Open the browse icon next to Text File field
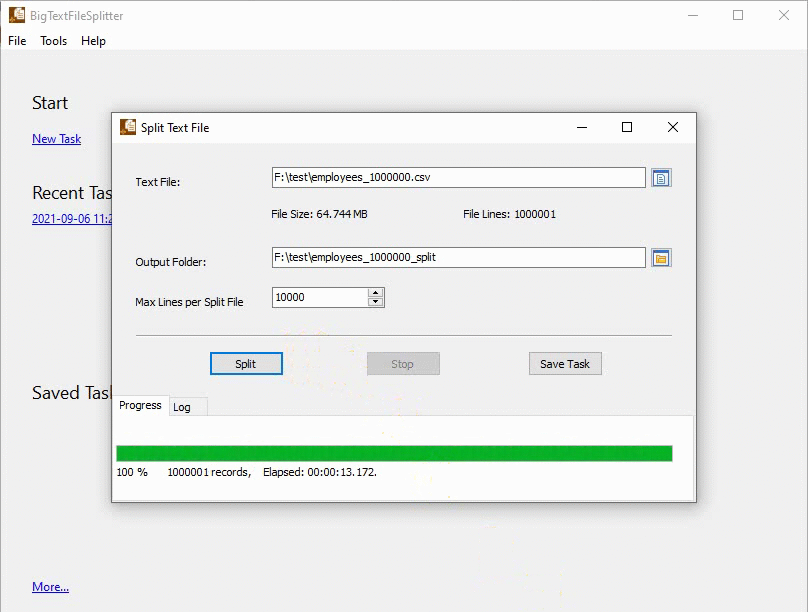Image resolution: width=808 pixels, height=612 pixels. [661, 177]
